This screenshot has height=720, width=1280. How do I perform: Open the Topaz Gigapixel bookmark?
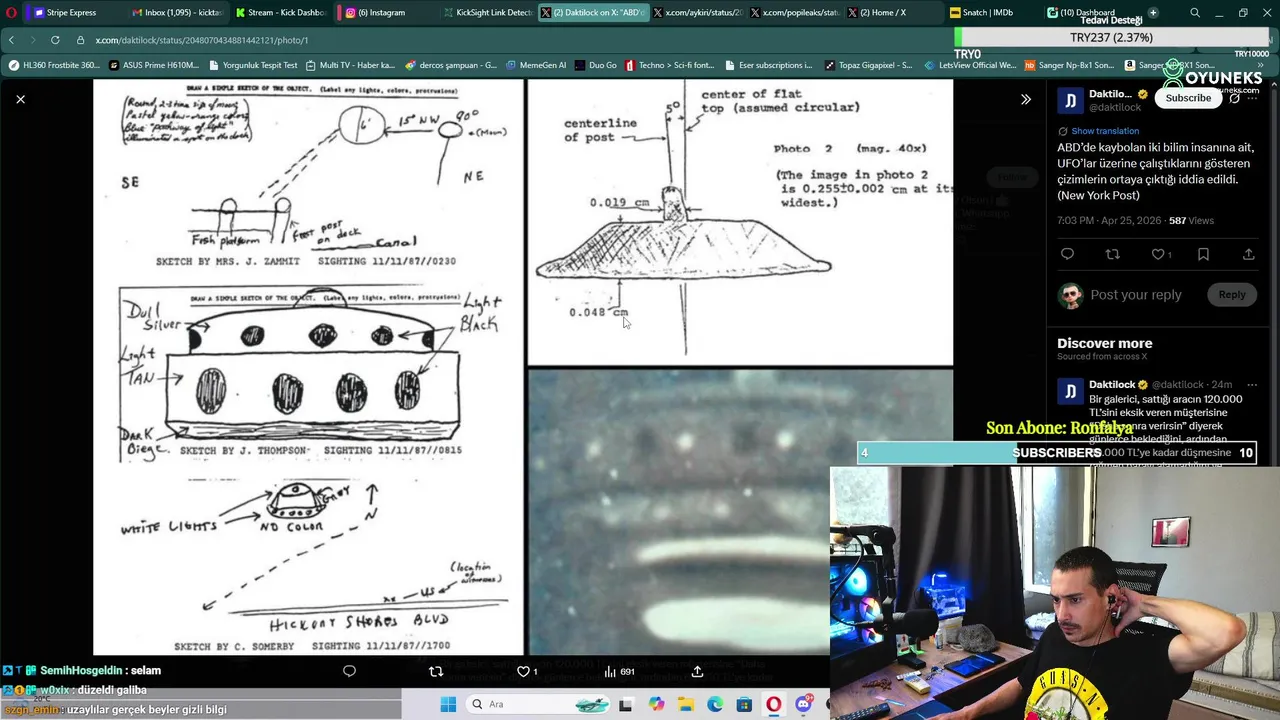click(869, 65)
